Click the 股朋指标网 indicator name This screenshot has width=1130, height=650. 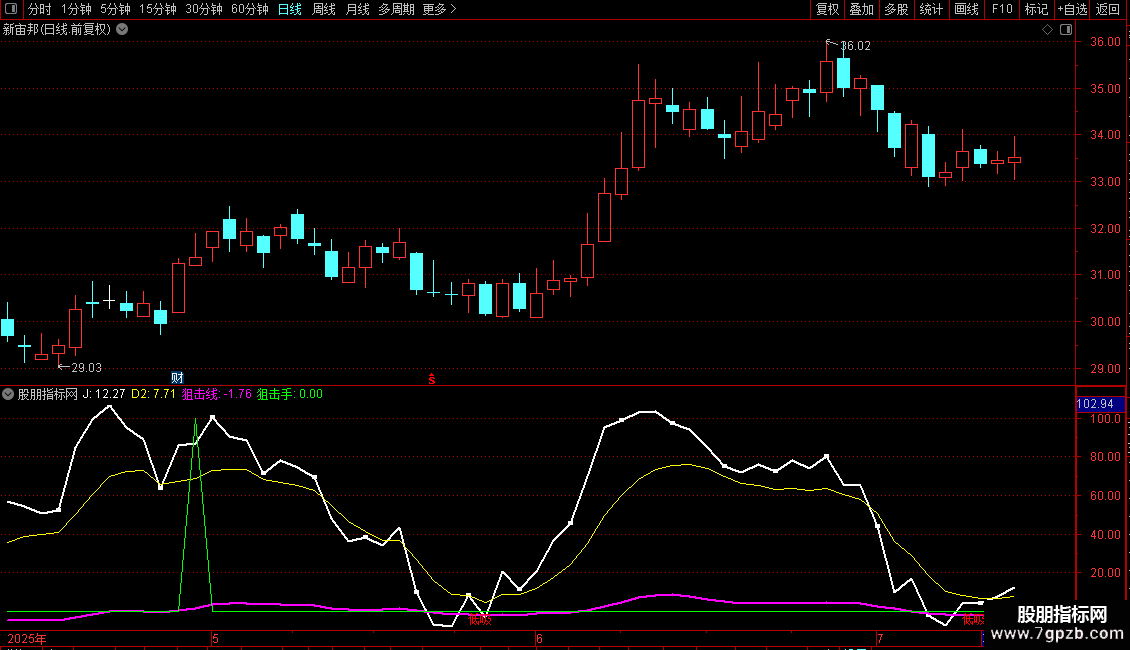point(48,394)
